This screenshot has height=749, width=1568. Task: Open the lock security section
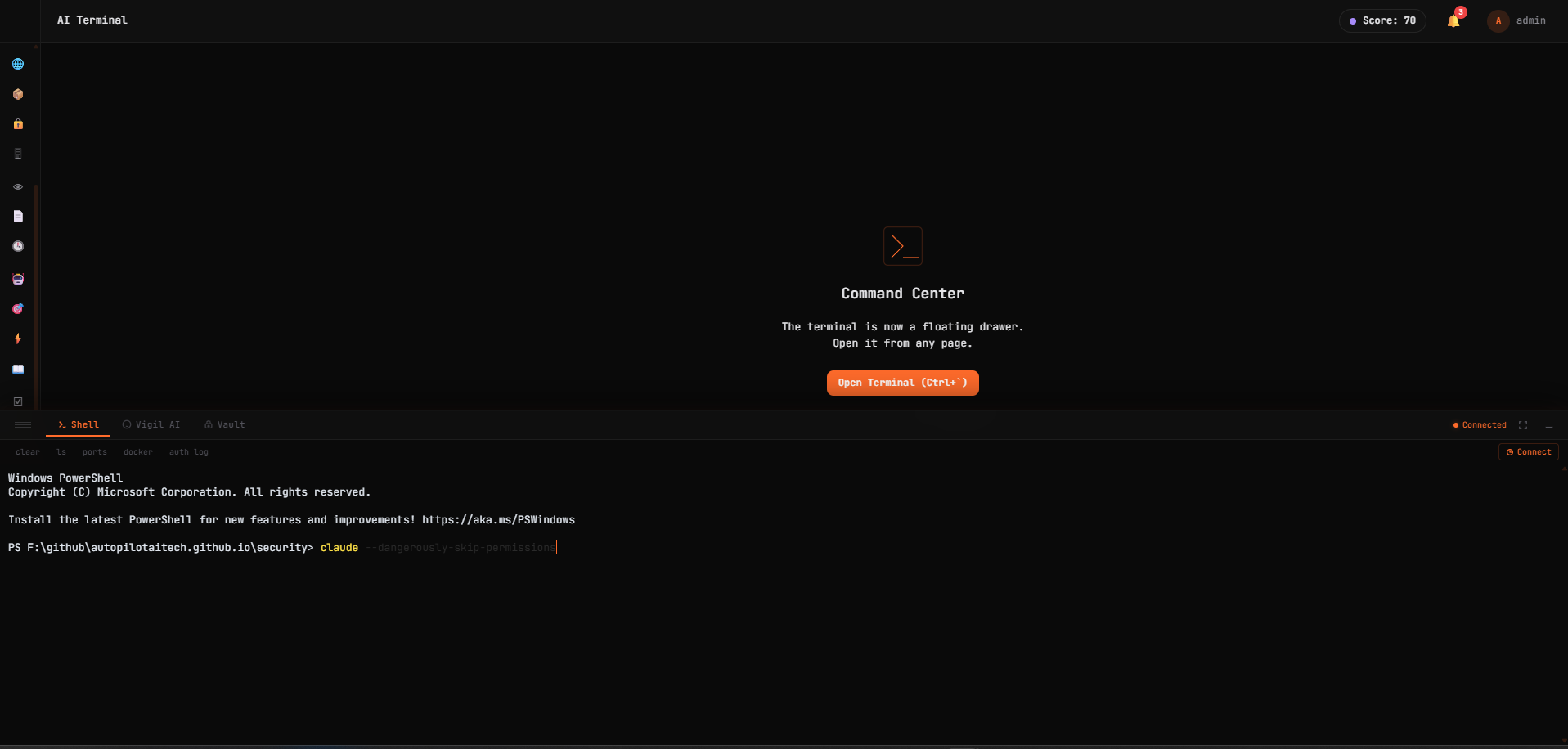pyautogui.click(x=17, y=123)
